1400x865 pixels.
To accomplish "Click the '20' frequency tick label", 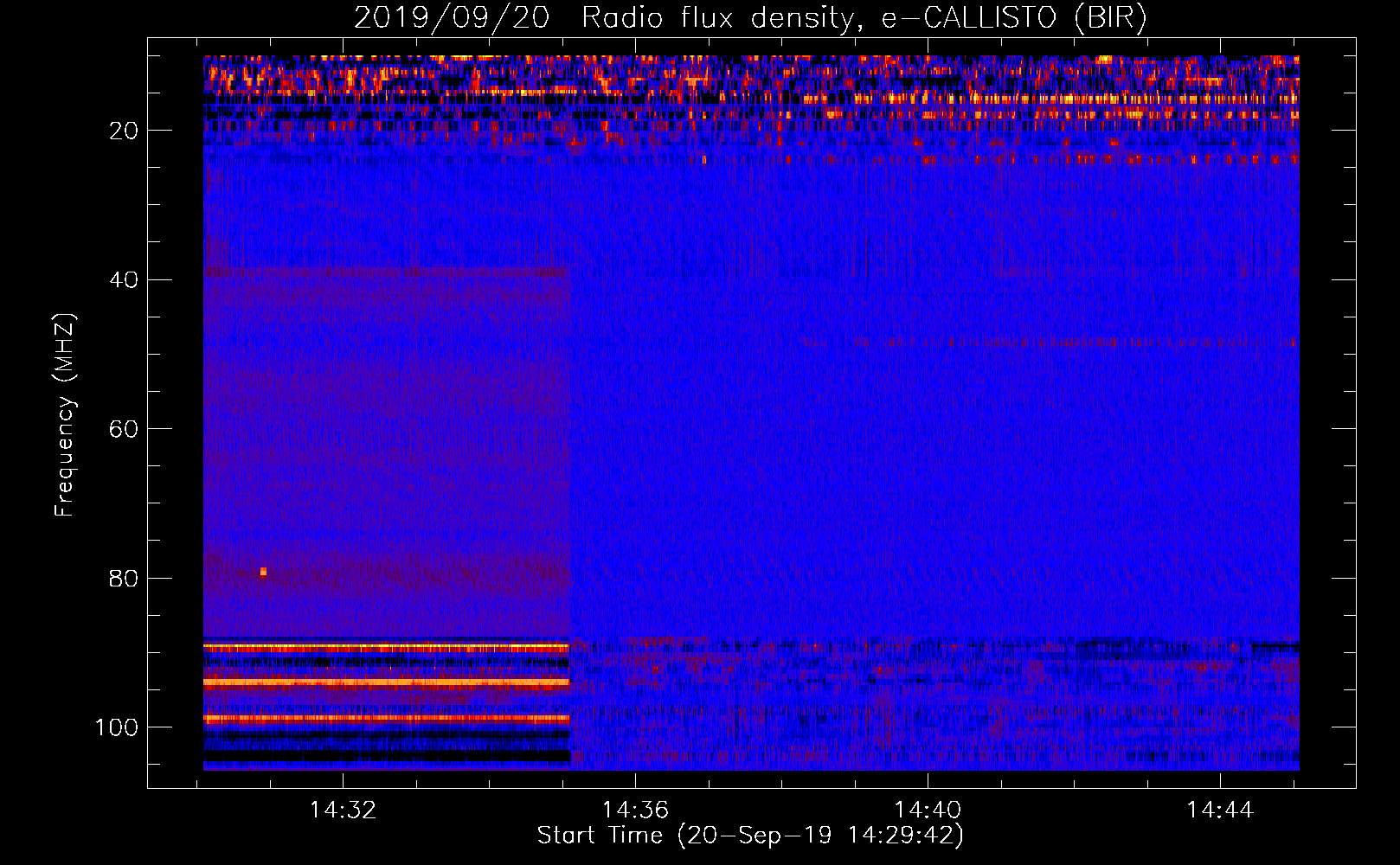I will pos(124,131).
